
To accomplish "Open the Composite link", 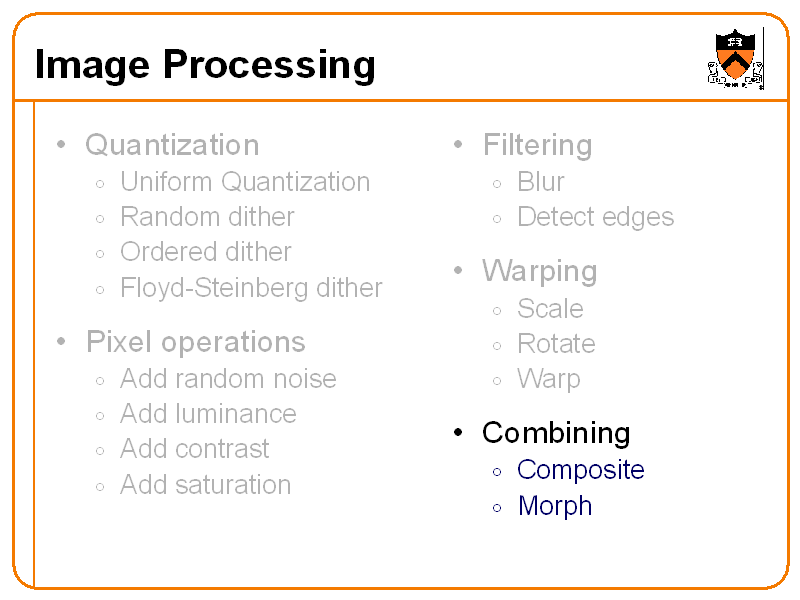I will [x=581, y=470].
